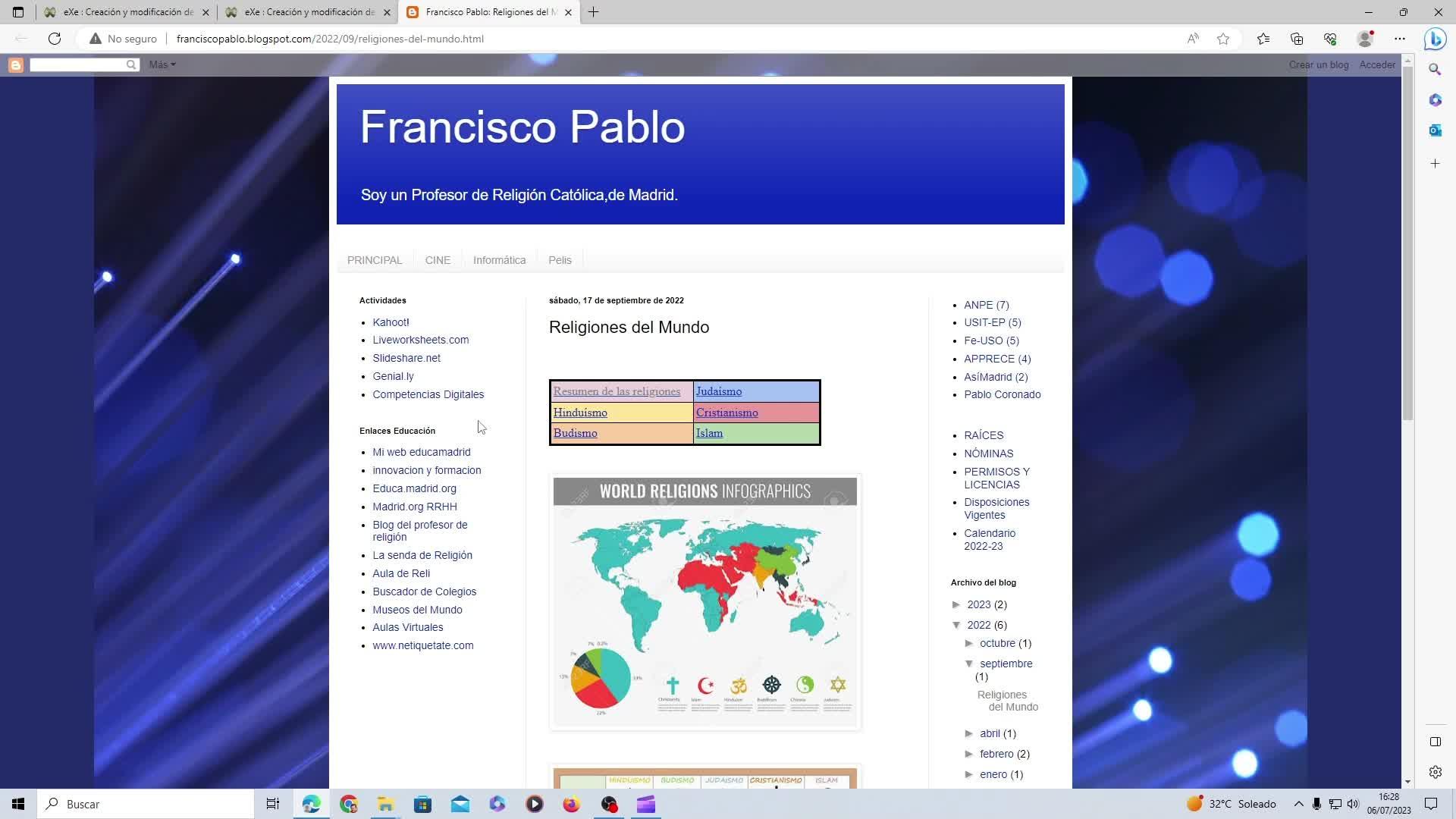Image resolution: width=1456 pixels, height=819 pixels.
Task: Expand the 2023 archive year
Action: tap(957, 605)
